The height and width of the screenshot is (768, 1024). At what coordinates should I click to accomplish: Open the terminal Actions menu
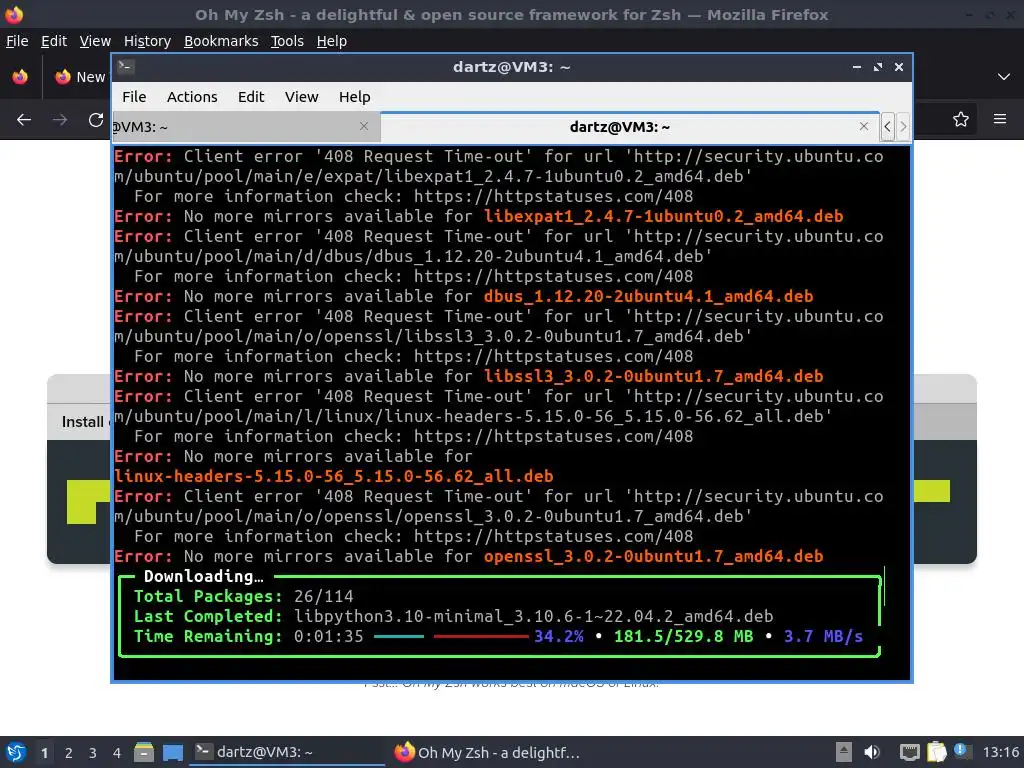192,97
